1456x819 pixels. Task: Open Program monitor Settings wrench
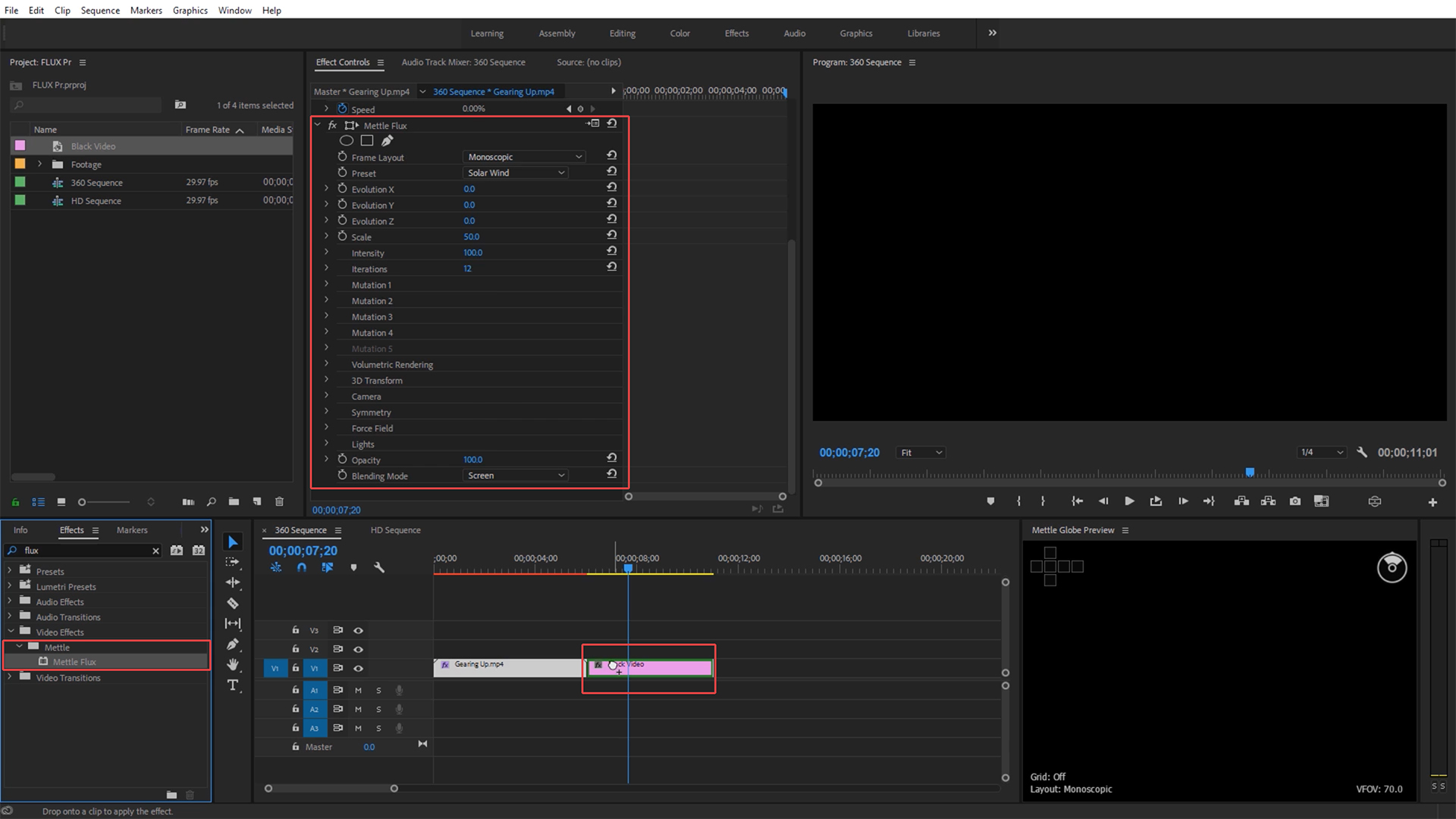tap(1362, 452)
